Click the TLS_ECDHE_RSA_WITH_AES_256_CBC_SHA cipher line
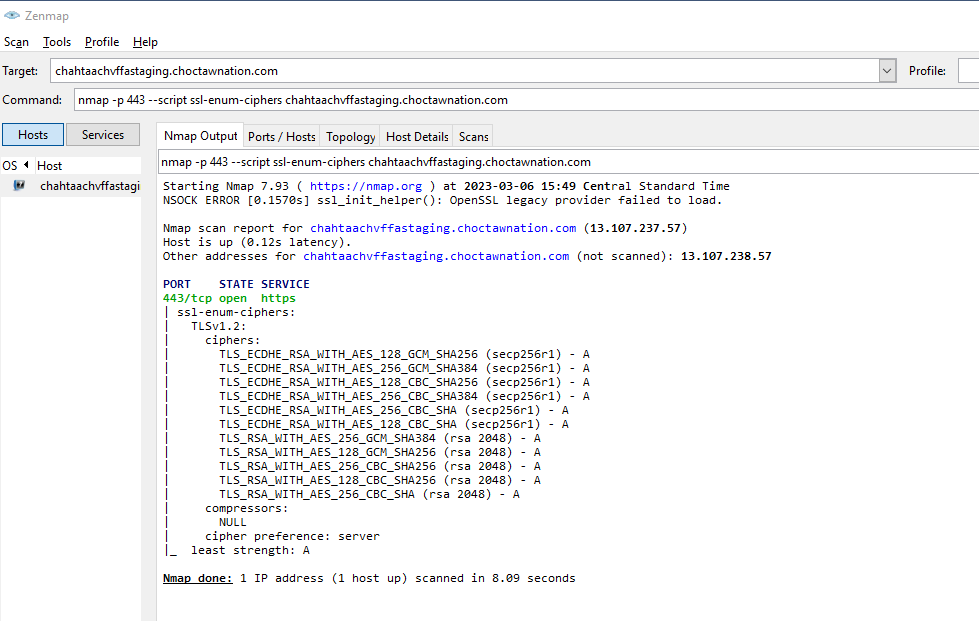 393,410
